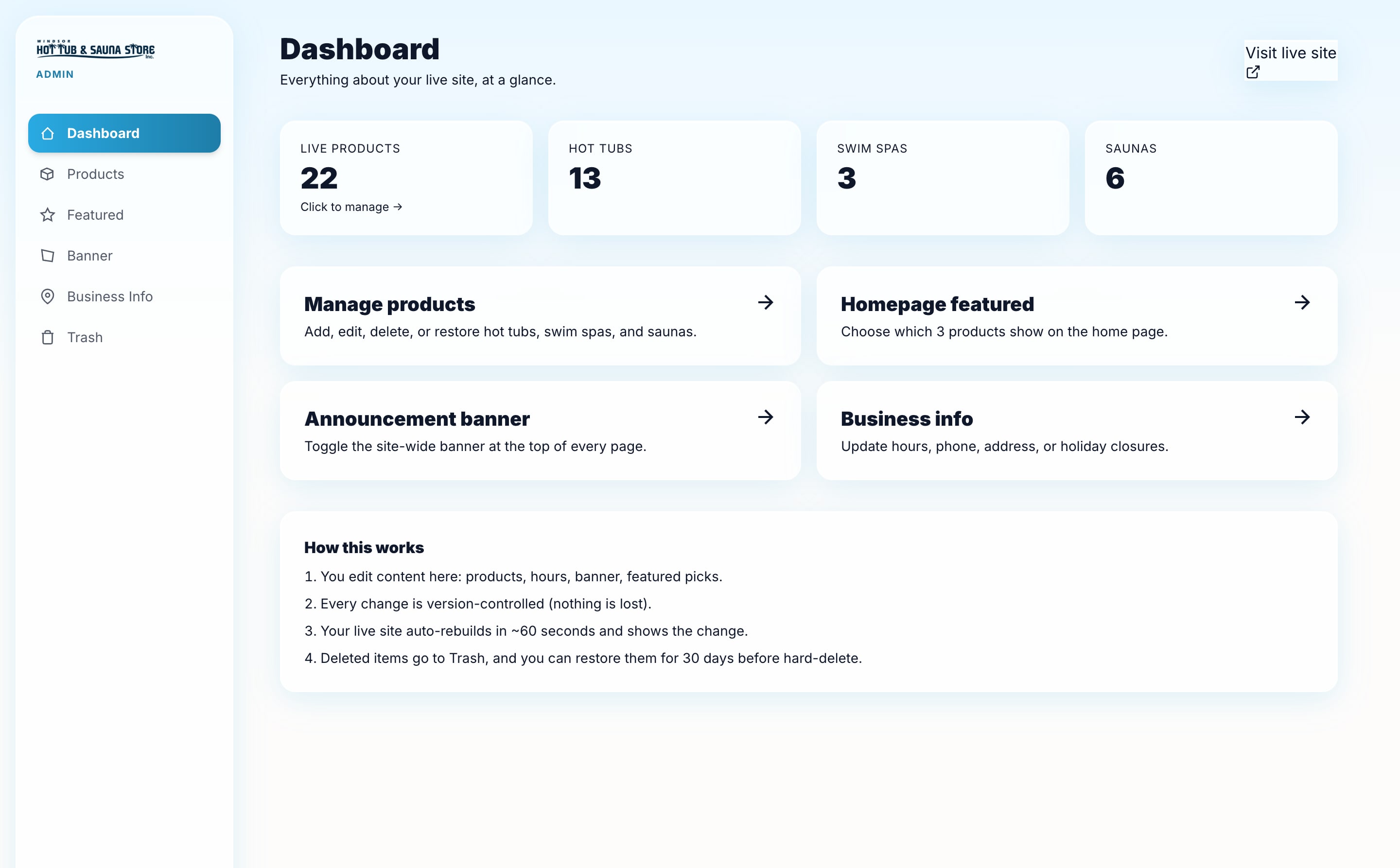Click the Hot Tubs stat card
The width and height of the screenshot is (1400, 868).
(674, 177)
